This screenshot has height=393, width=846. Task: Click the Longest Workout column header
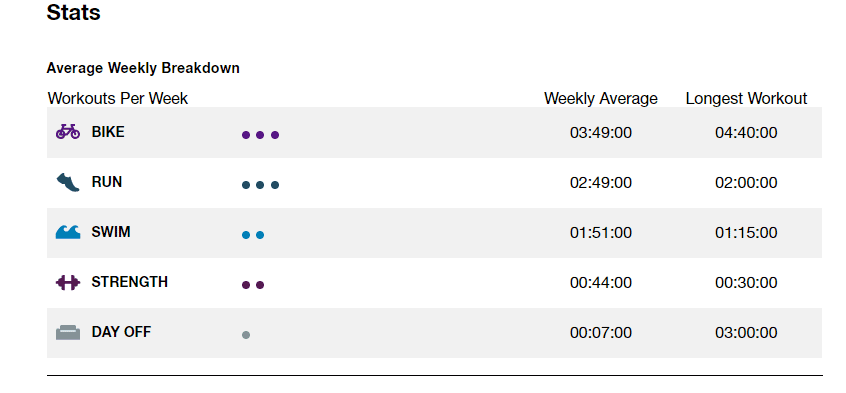click(746, 98)
